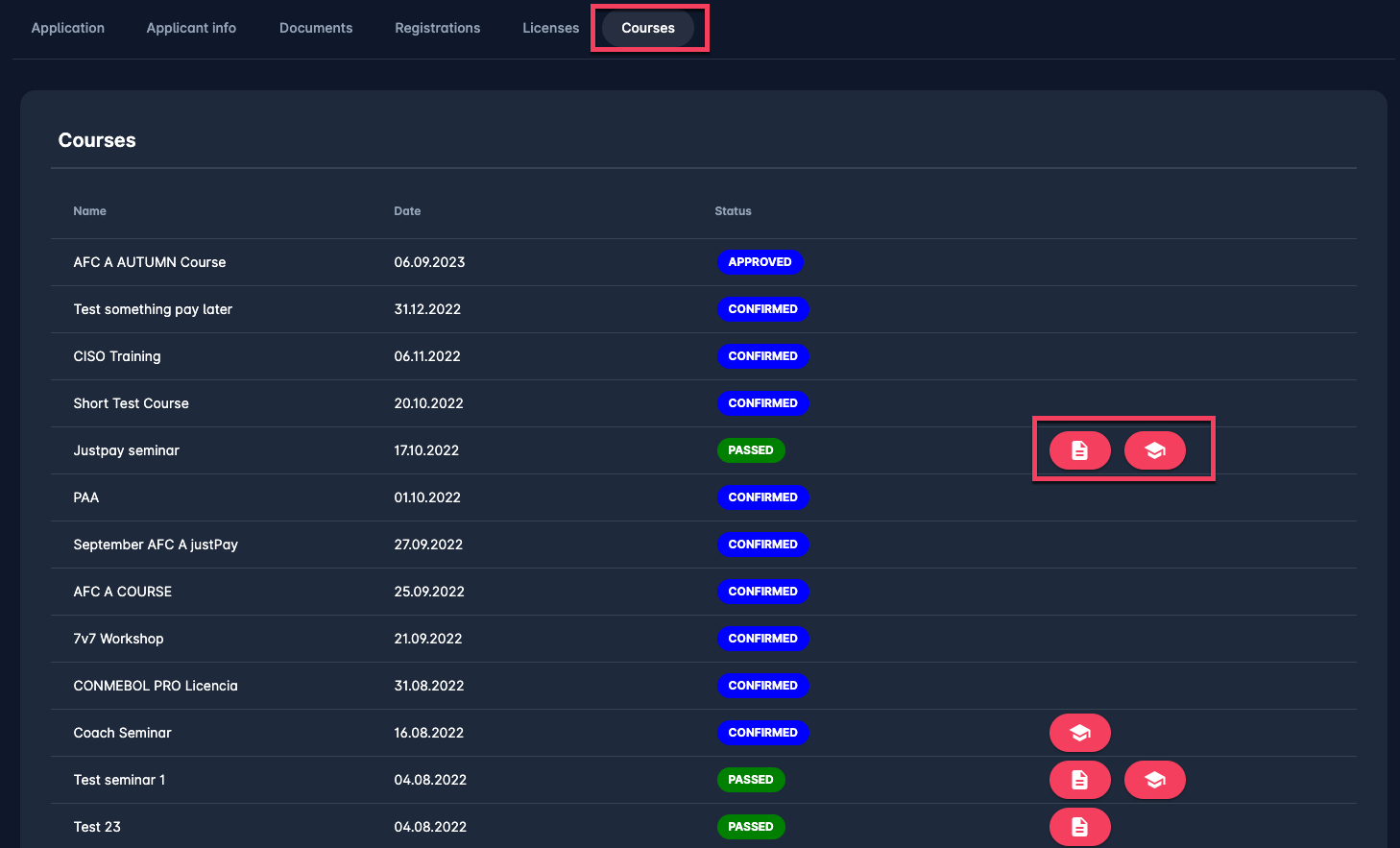Click the Name column header
The height and width of the screenshot is (848, 1400).
[x=90, y=211]
